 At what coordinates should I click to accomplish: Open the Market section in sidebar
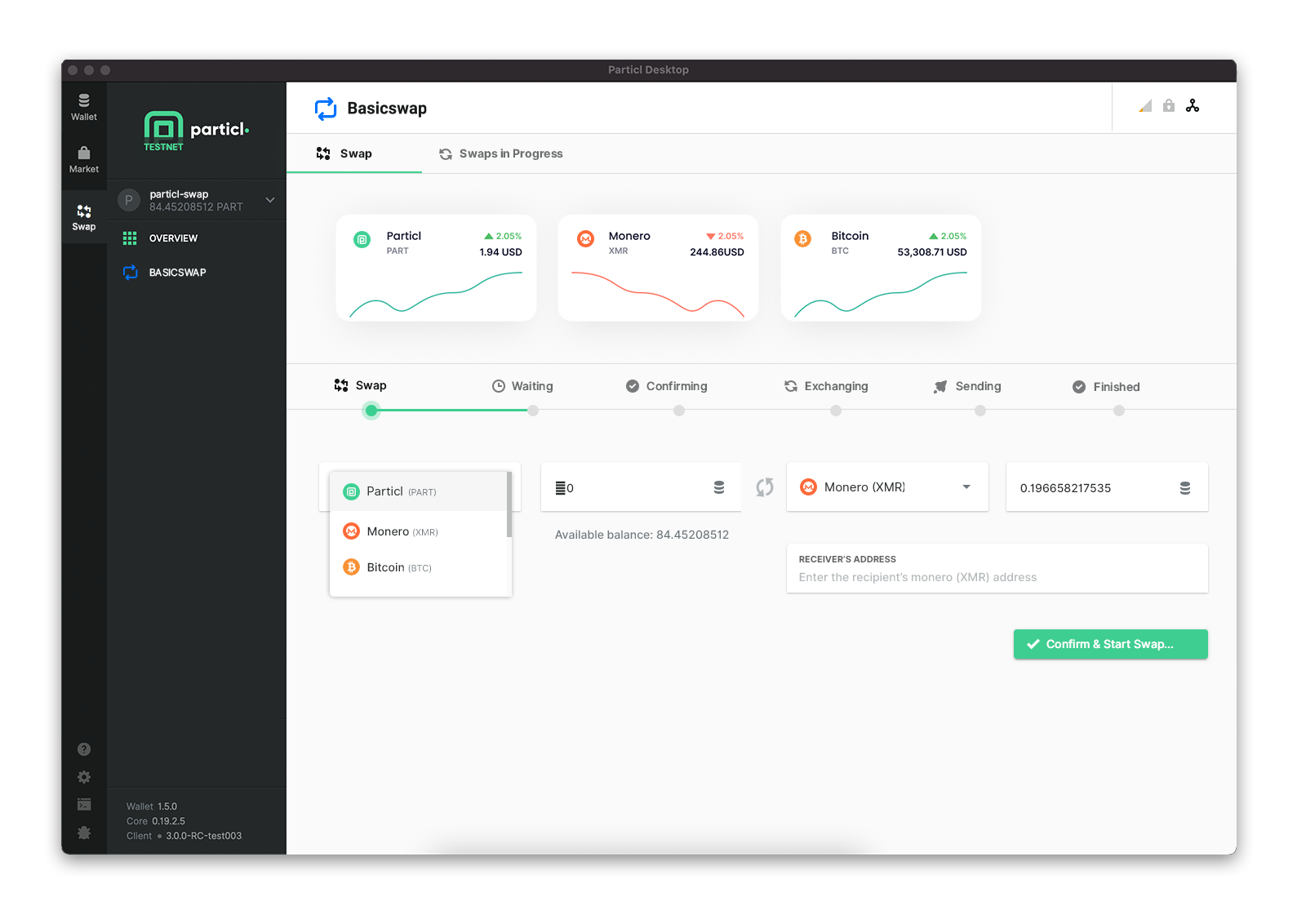pos(84,160)
